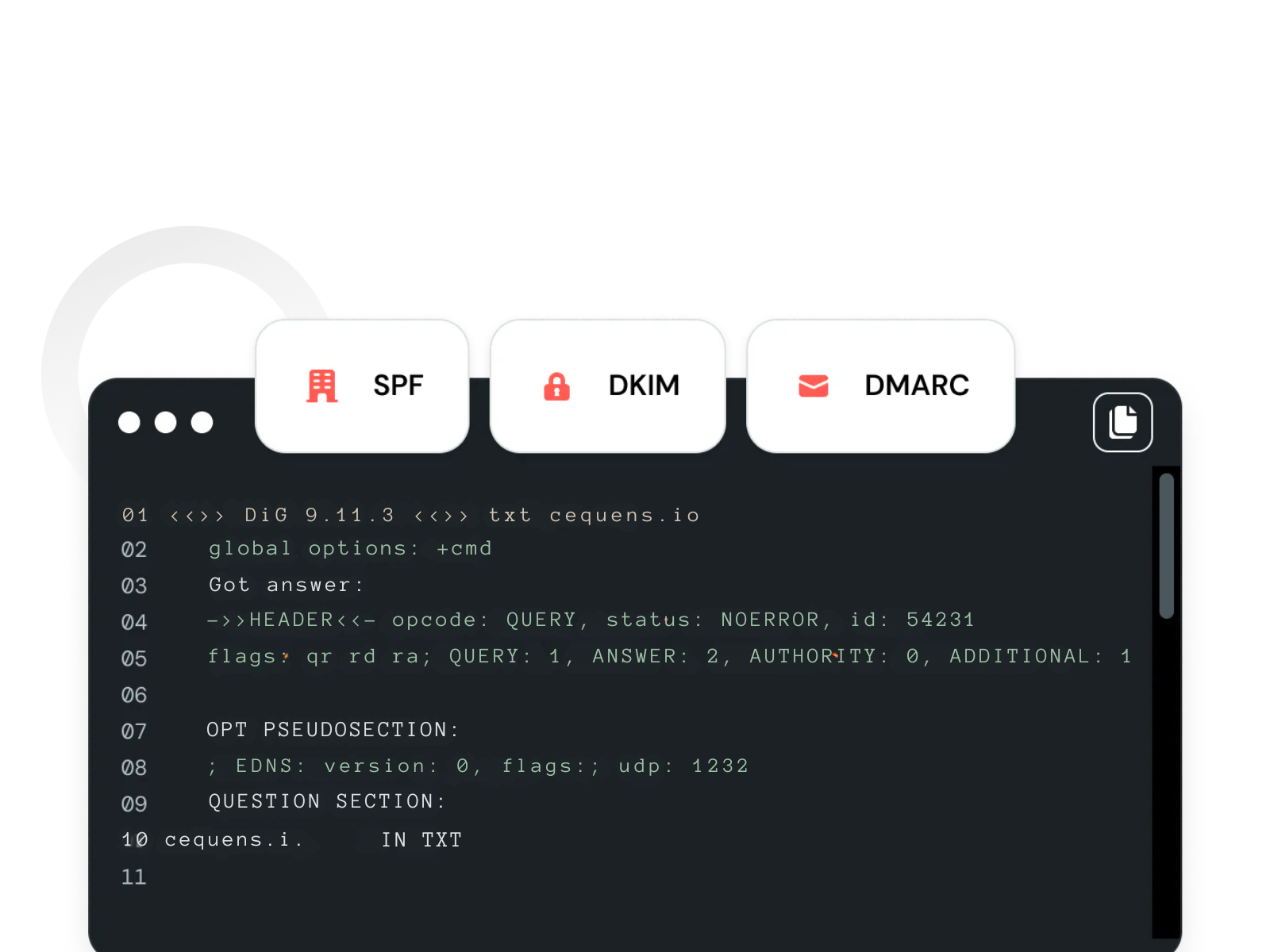Image resolution: width=1270 pixels, height=952 pixels.
Task: Open the DKIM tab label
Action: click(x=644, y=386)
